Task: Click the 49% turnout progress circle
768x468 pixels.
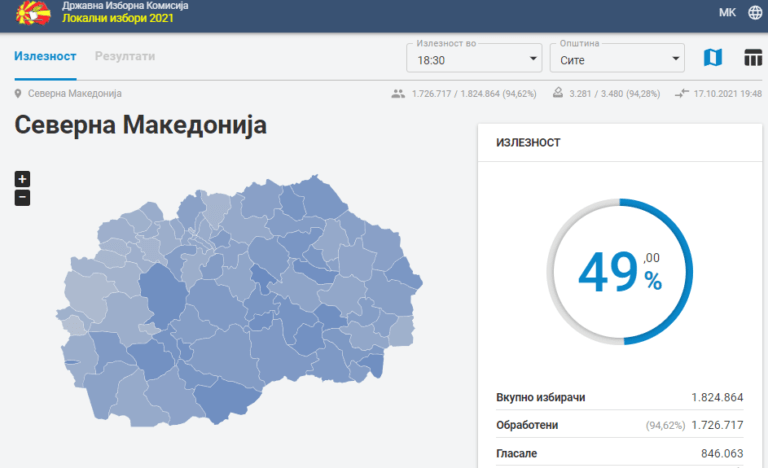Action: 620,271
